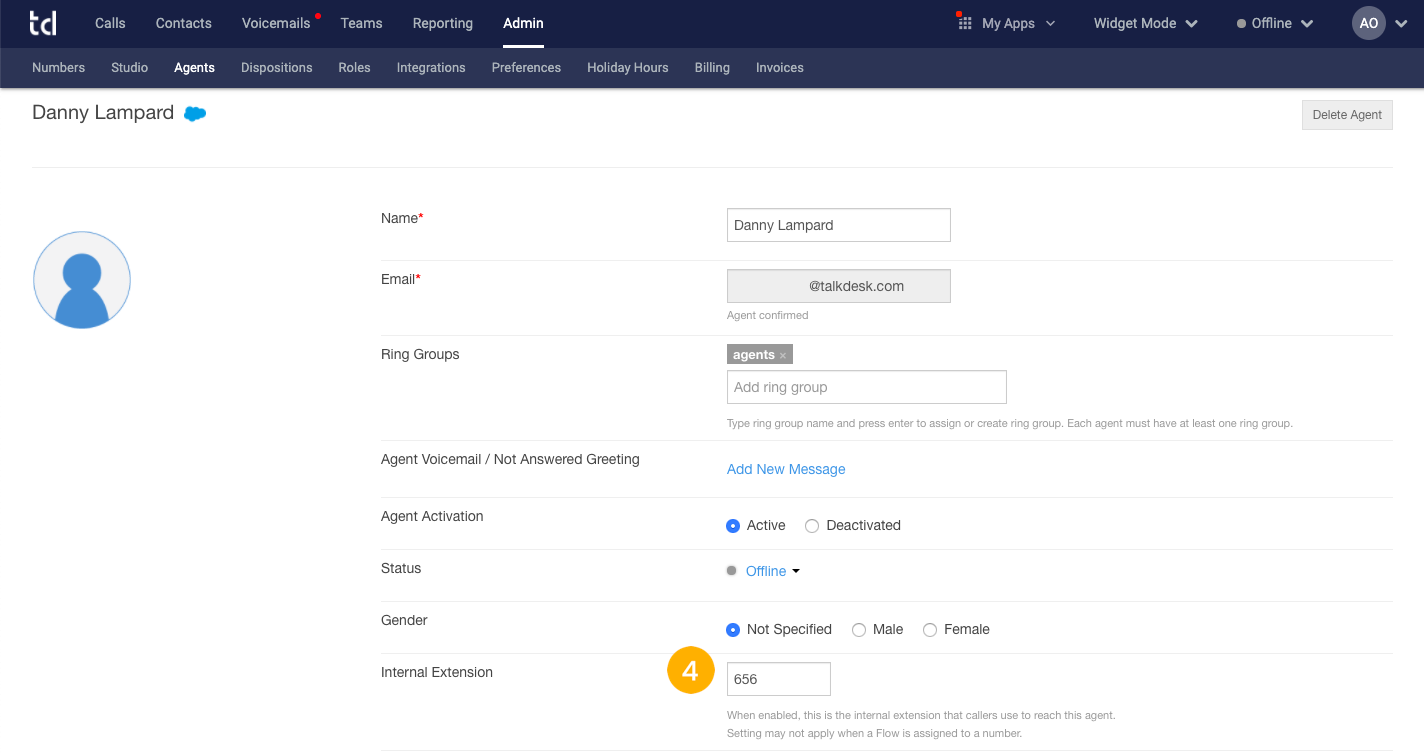Click the Talkdesk td logo

[x=42, y=23]
